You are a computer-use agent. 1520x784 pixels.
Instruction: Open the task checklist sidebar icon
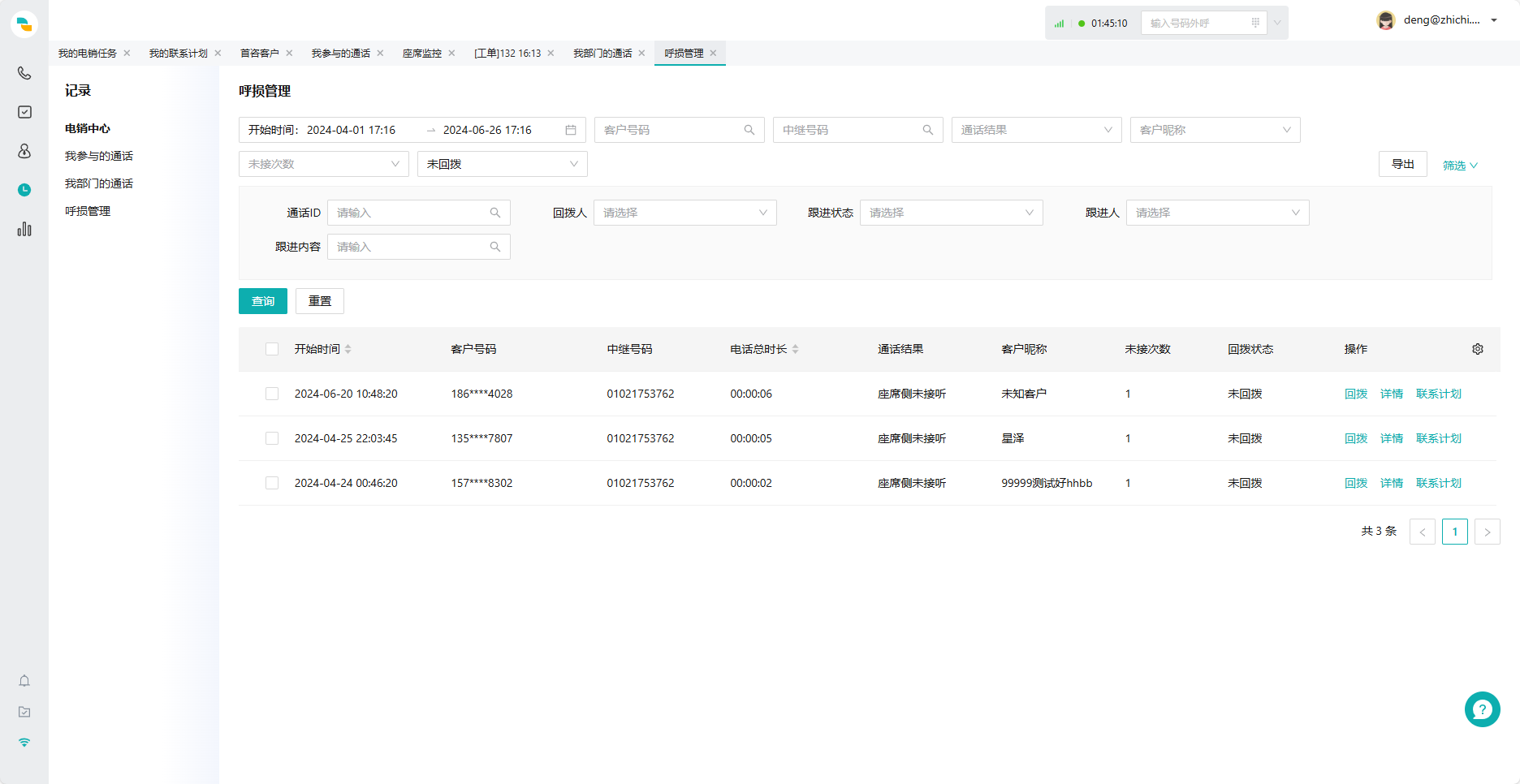[x=24, y=112]
